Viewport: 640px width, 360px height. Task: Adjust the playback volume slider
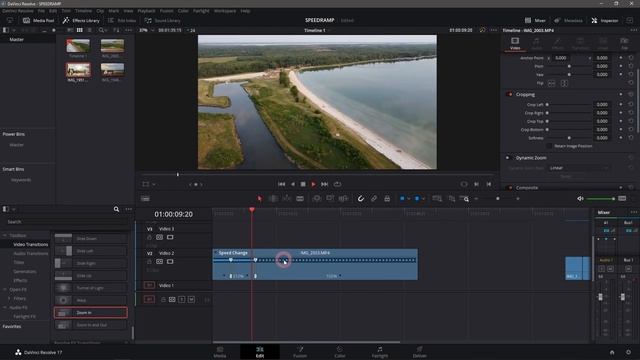pos(601,199)
